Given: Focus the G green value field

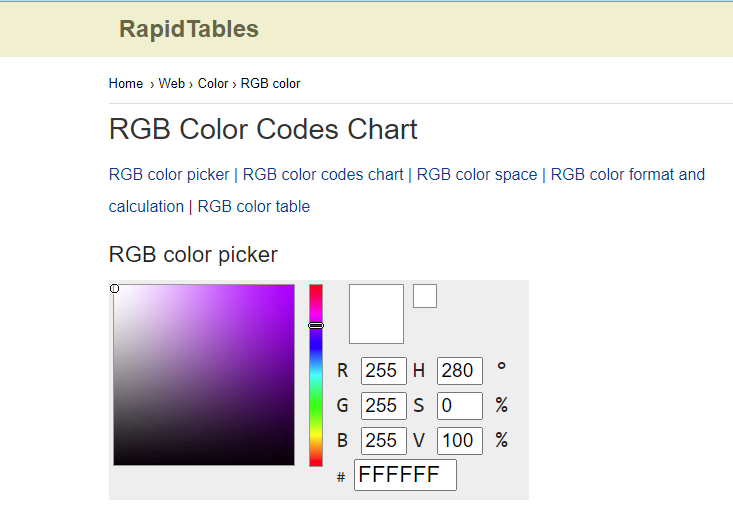Looking at the screenshot, I should (384, 405).
